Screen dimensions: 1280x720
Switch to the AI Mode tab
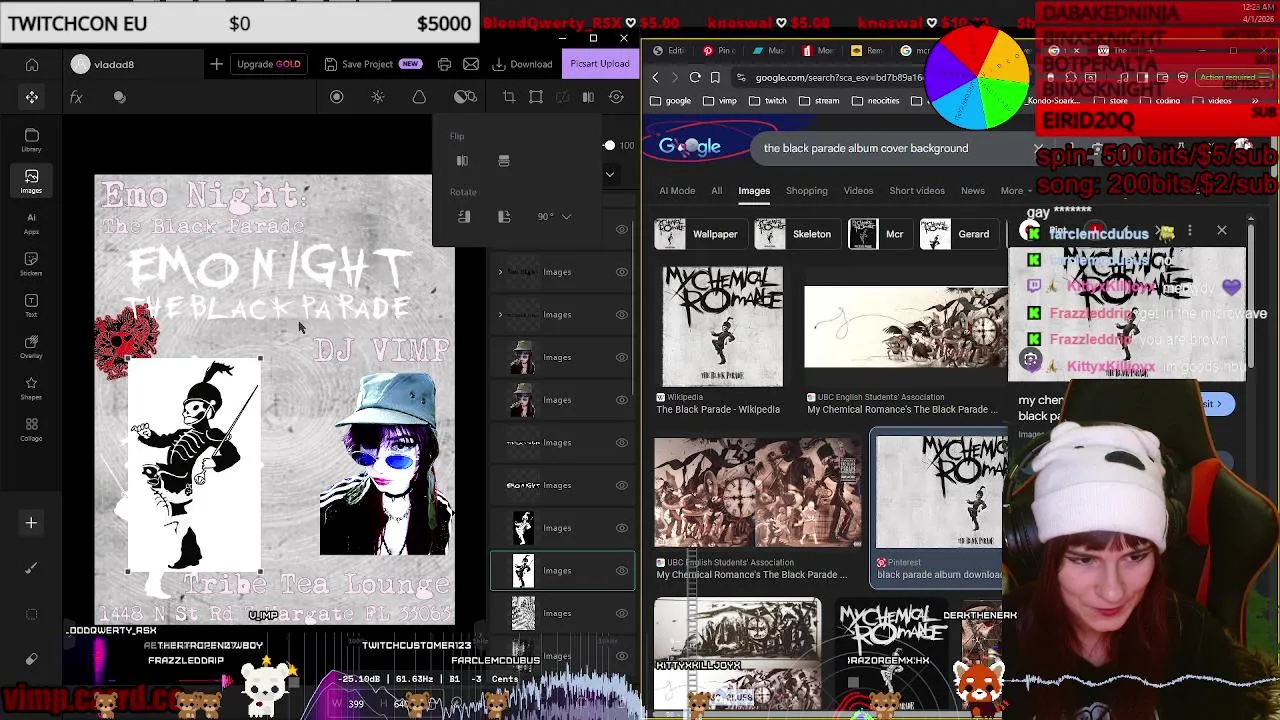(x=677, y=190)
